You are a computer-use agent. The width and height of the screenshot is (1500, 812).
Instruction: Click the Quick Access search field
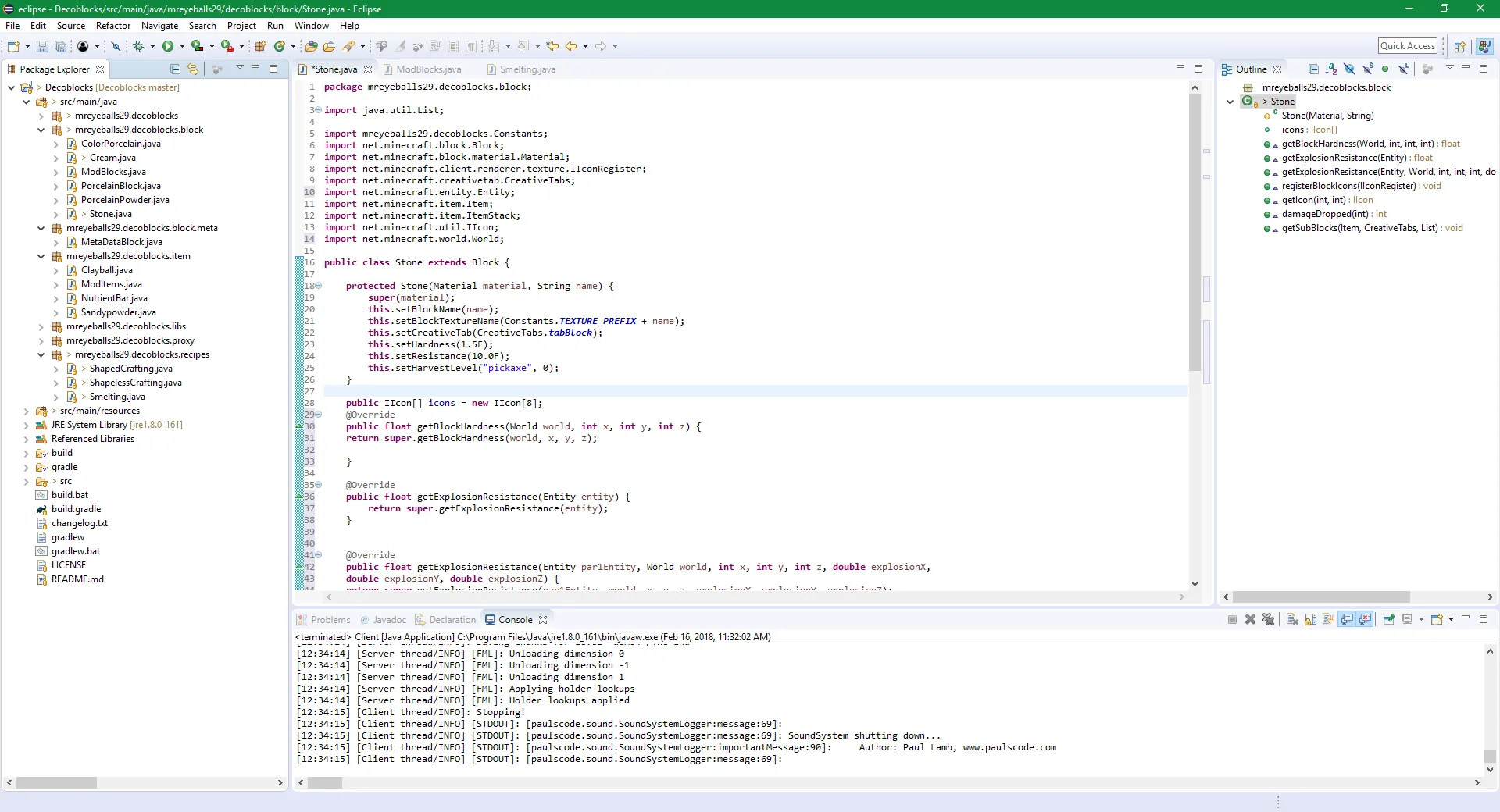tap(1408, 46)
